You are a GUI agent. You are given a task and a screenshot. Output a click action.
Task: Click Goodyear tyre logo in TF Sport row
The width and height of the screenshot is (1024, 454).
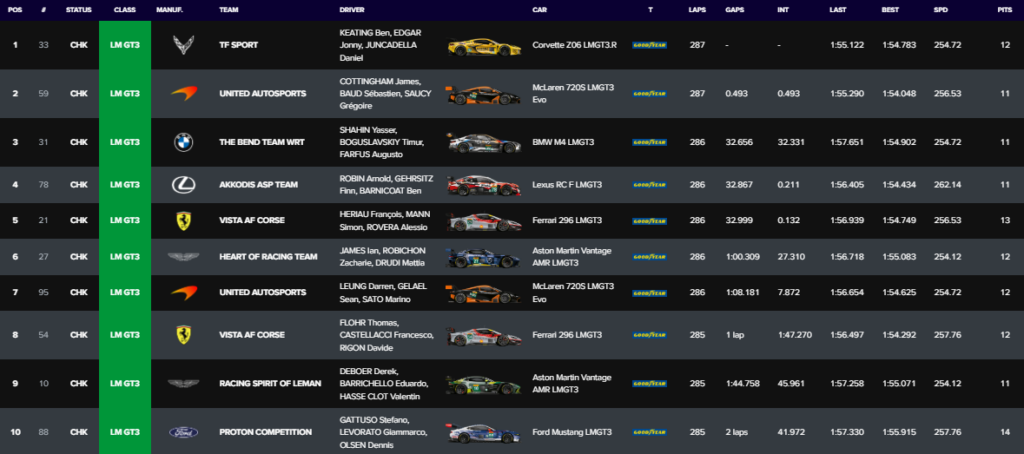(x=649, y=45)
